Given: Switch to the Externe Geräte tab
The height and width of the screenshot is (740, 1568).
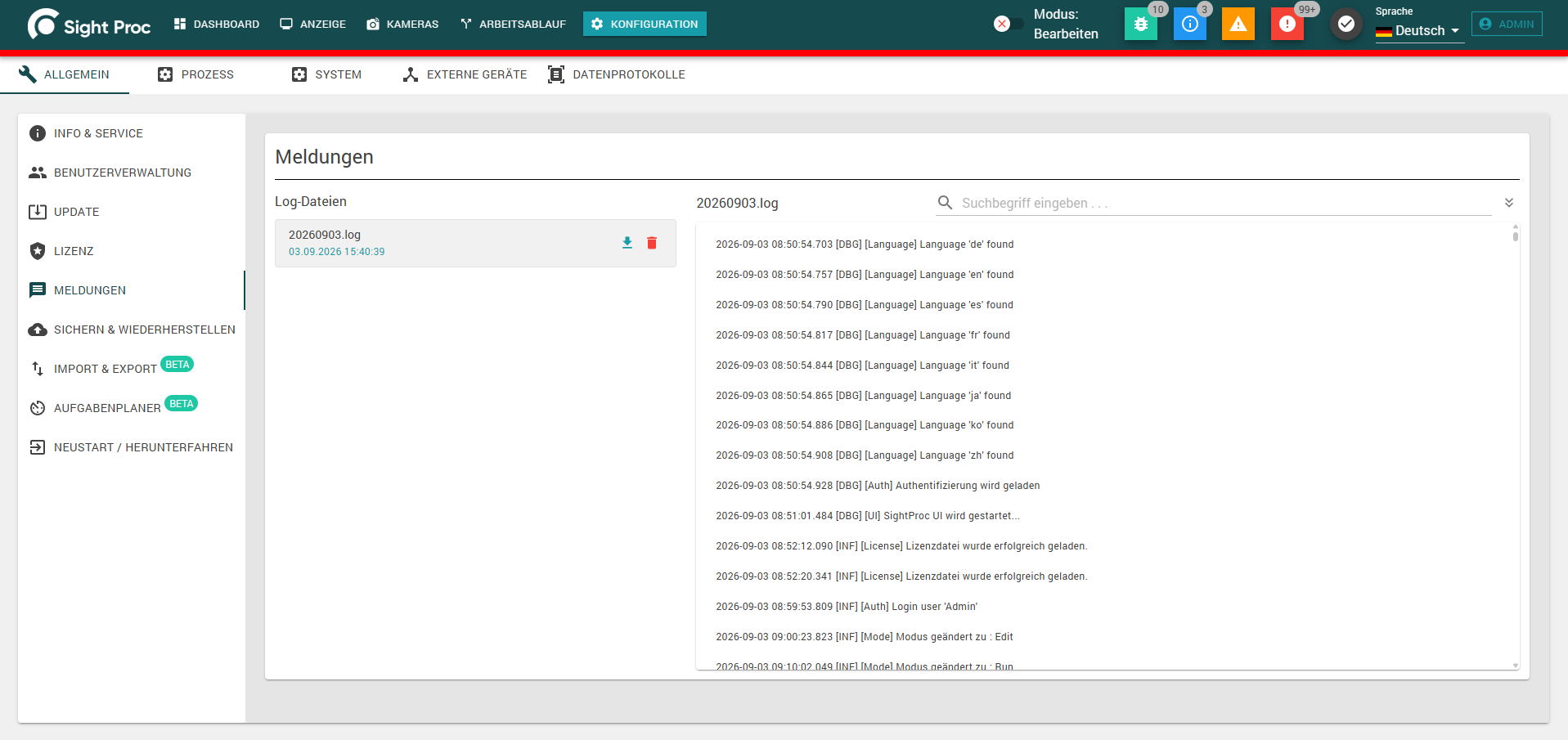Looking at the screenshot, I should point(465,74).
